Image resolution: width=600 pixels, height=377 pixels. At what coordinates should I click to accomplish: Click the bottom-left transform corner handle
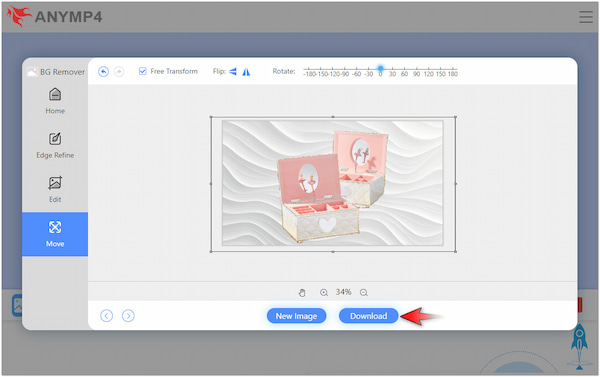click(x=211, y=251)
